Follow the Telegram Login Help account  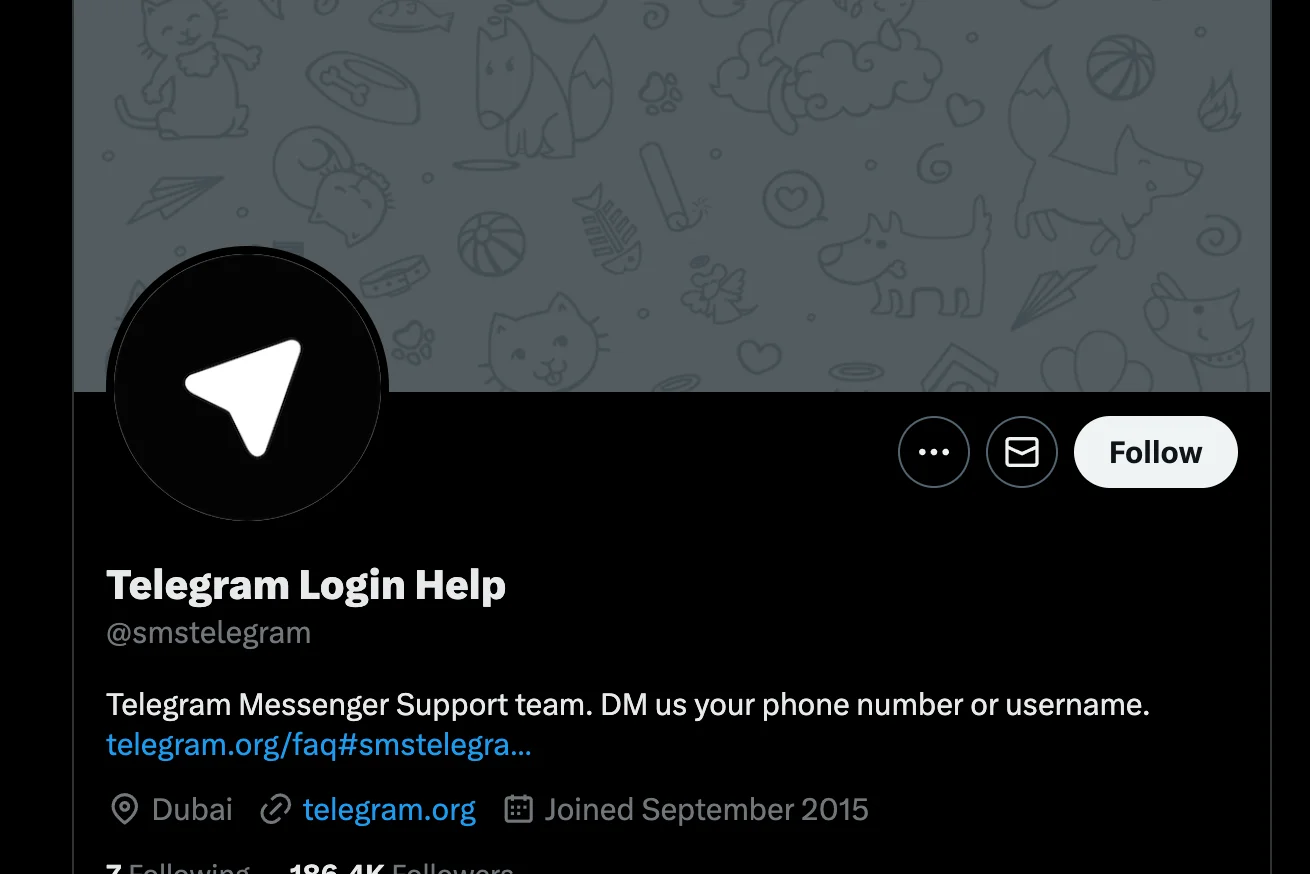(x=1155, y=452)
